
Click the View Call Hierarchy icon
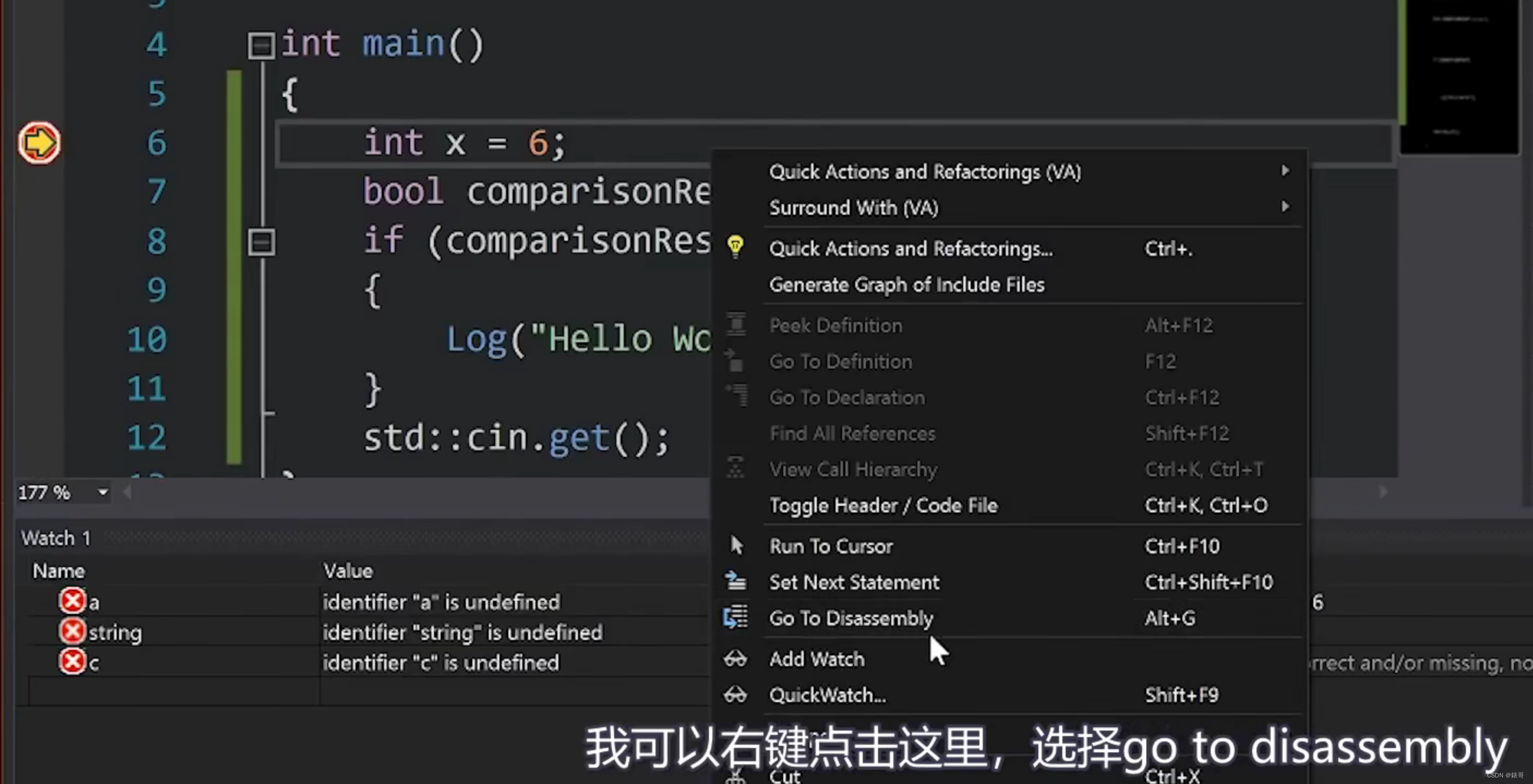pyautogui.click(x=736, y=468)
